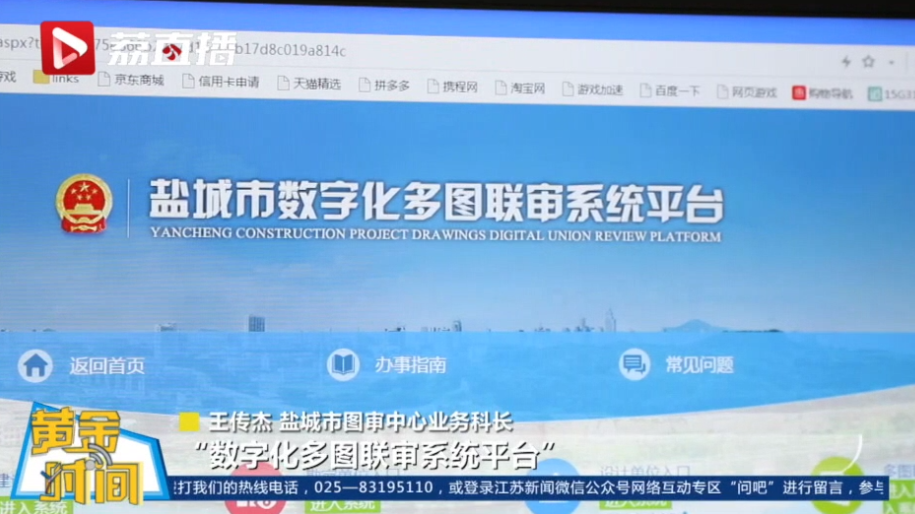Open the 京东商城 bookmark

click(131, 80)
